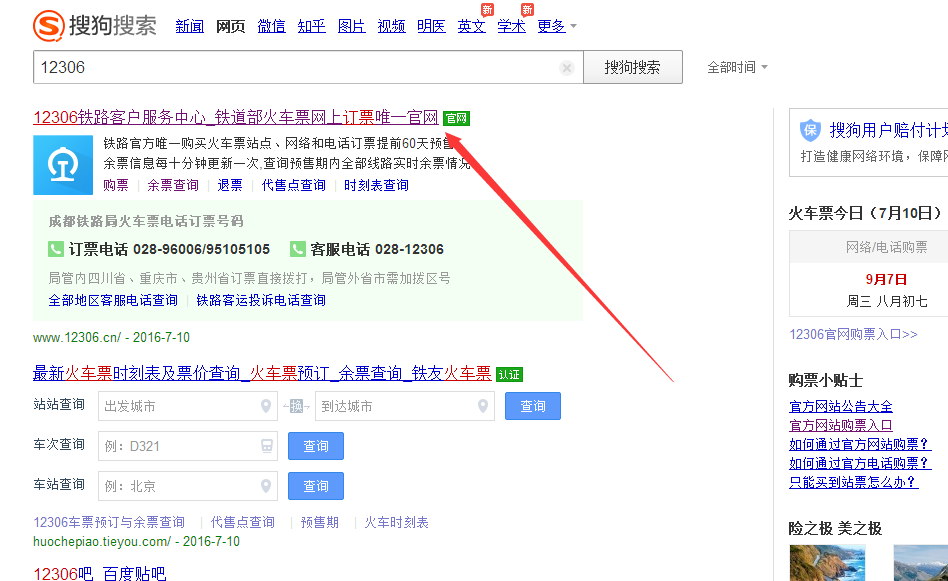Open 代售点查询 under the 12306 official result
The height and width of the screenshot is (581, 948).
[293, 185]
